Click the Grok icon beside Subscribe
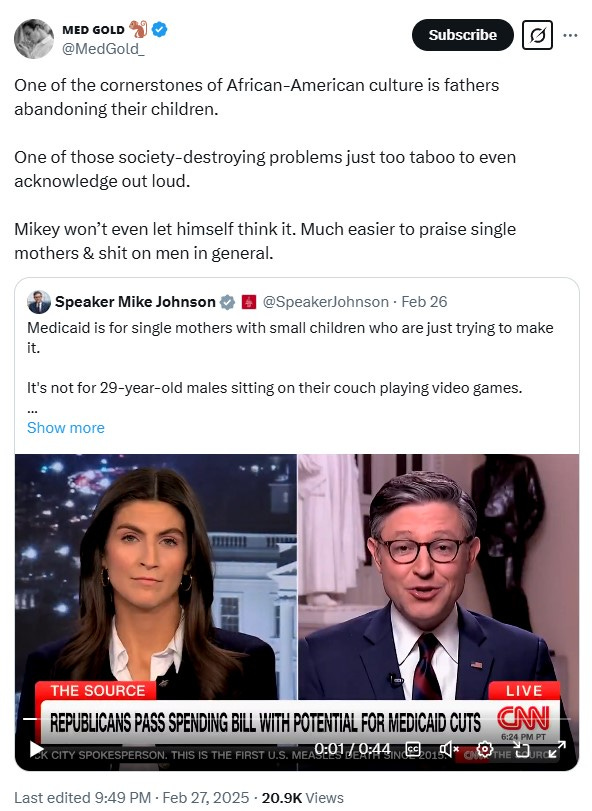 [537, 35]
